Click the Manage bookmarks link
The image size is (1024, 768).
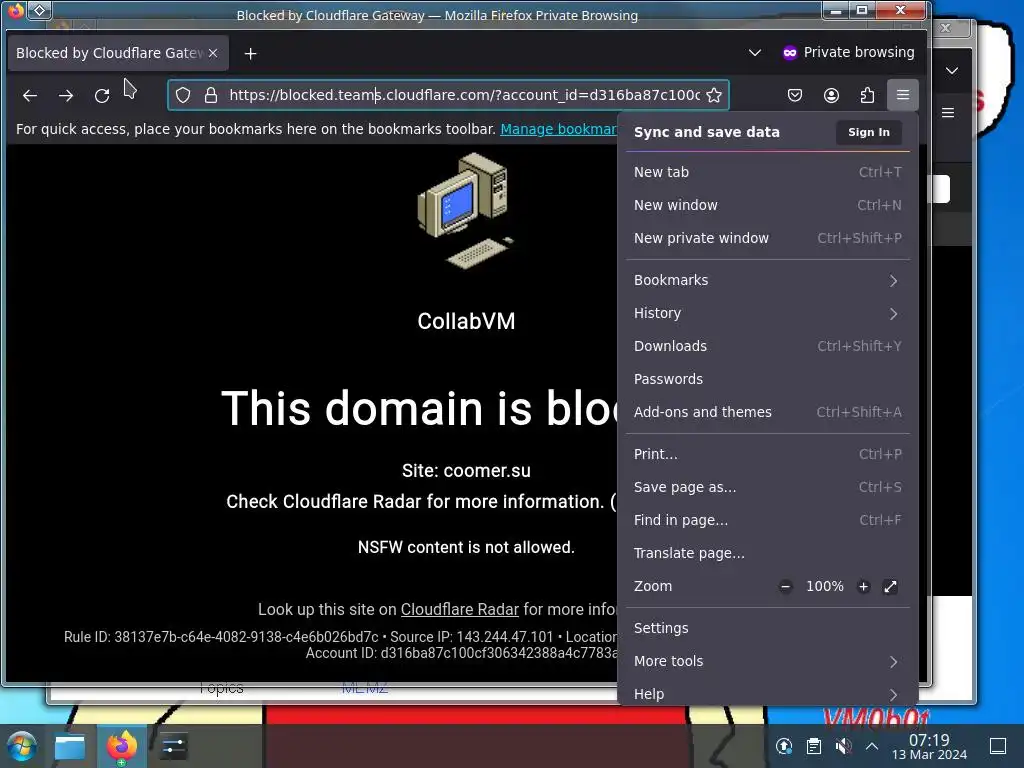[558, 129]
